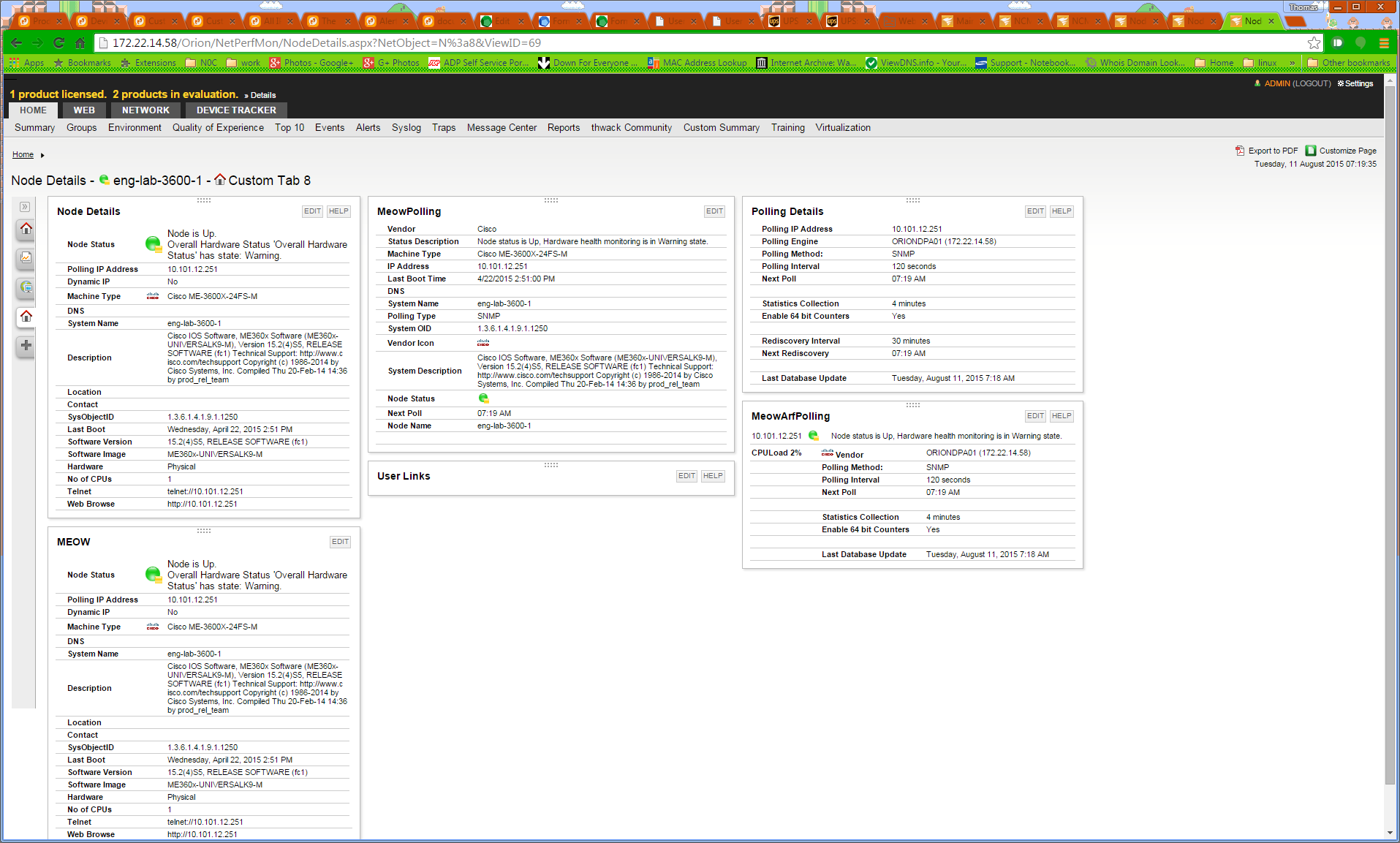Open the Settings link at top right
This screenshot has height=843, width=1400.
pyautogui.click(x=1355, y=83)
